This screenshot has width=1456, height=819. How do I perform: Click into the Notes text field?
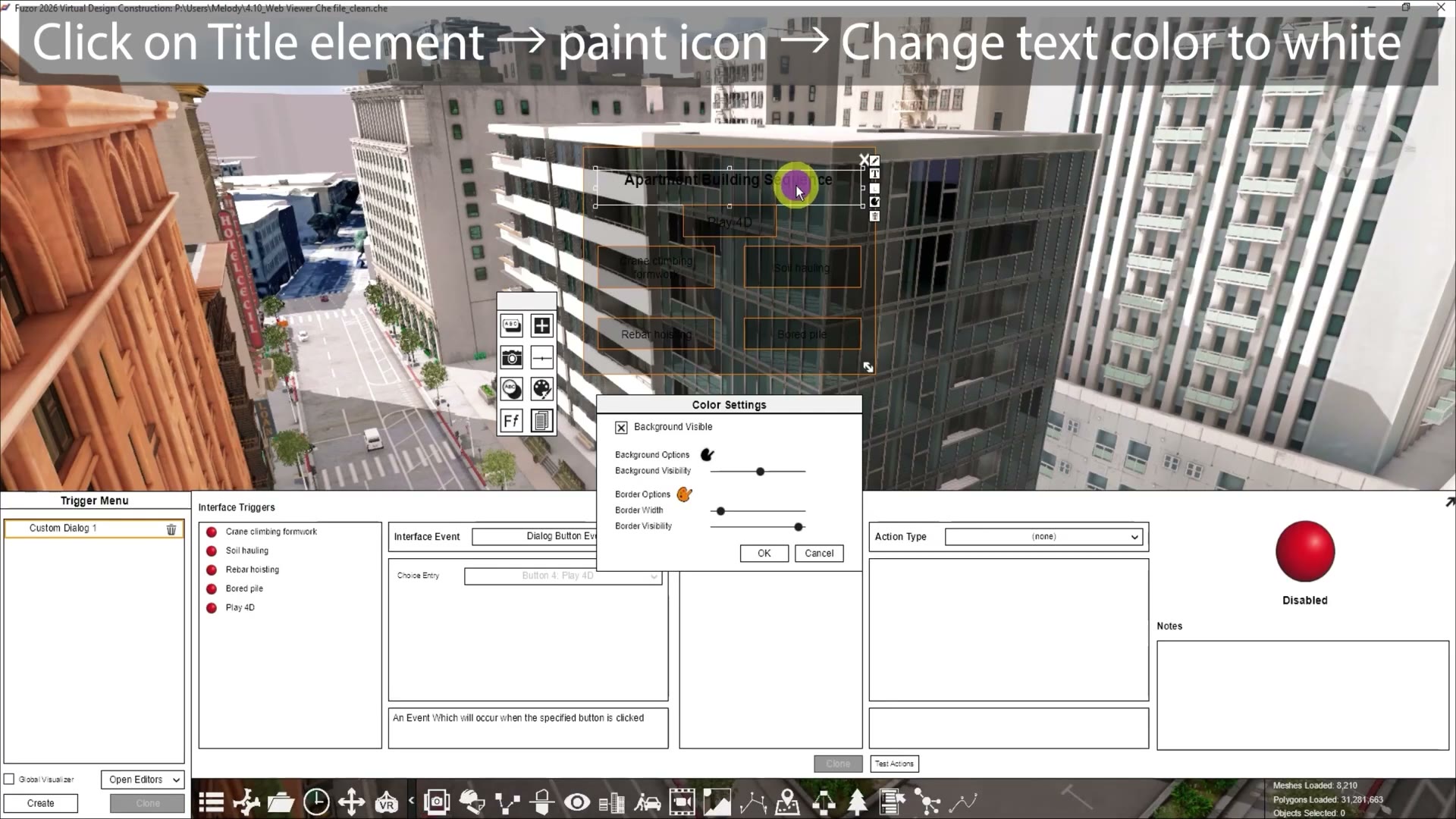click(1302, 695)
